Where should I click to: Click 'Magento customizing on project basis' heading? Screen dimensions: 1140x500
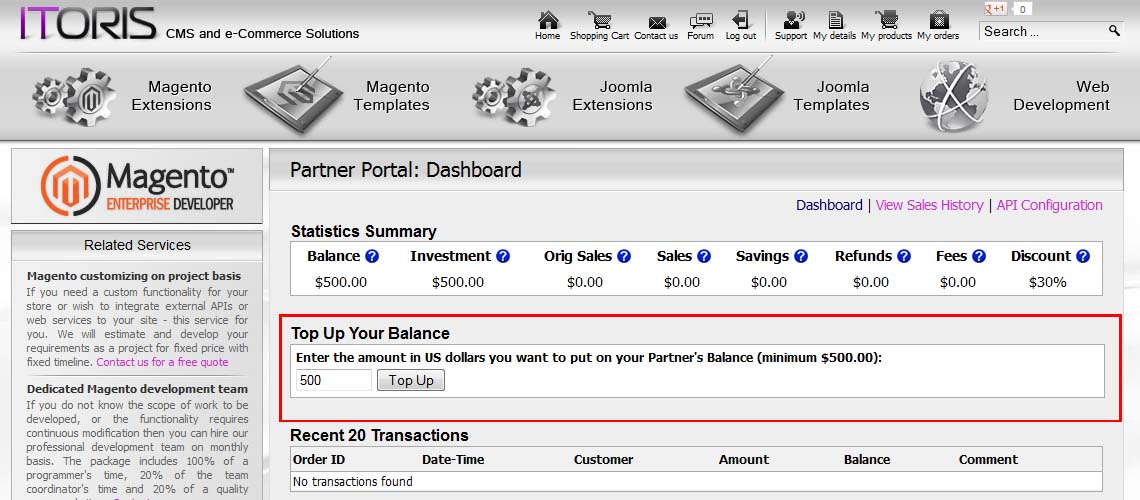tap(134, 276)
